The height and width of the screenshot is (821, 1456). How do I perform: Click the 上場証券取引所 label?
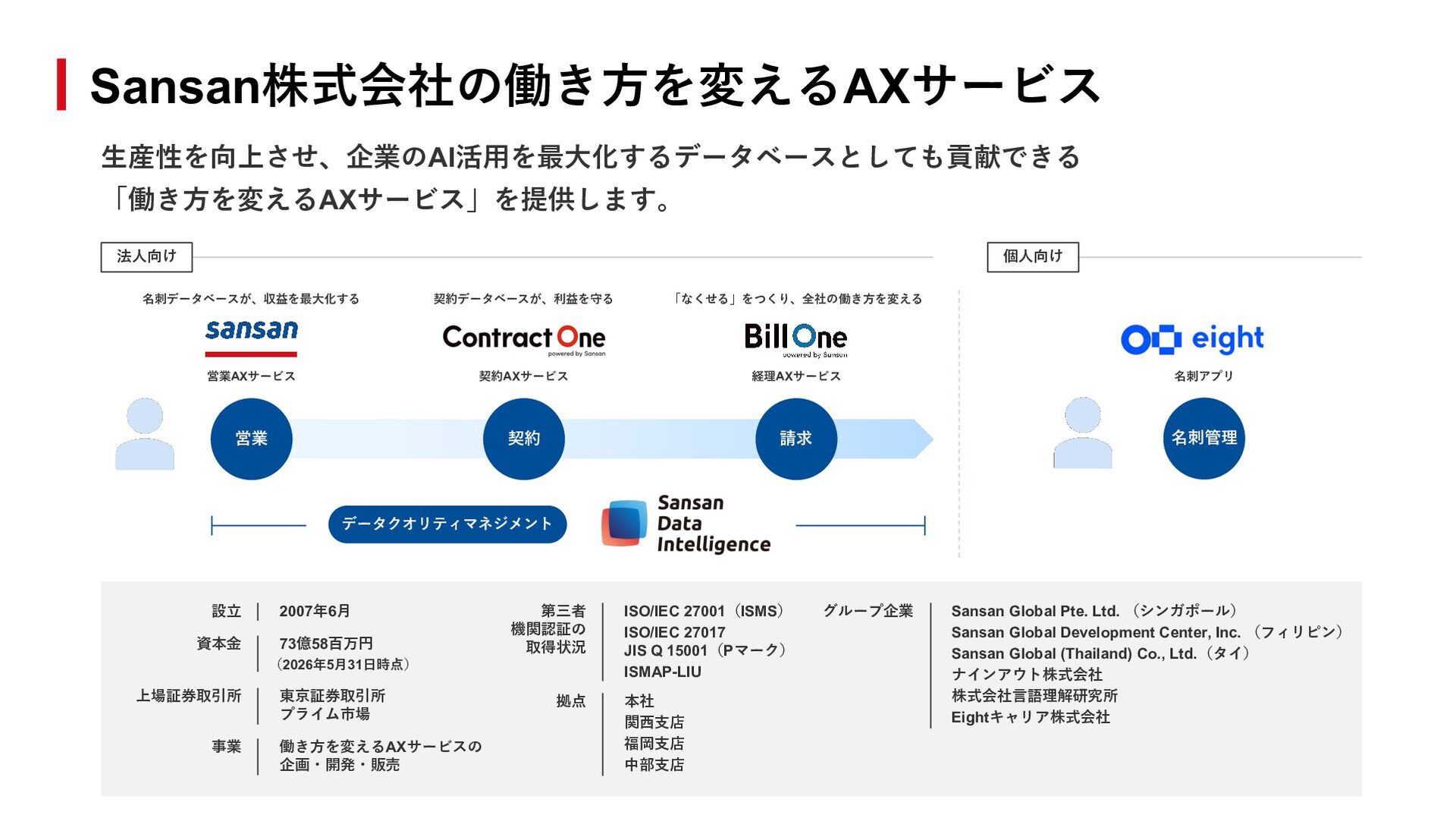(x=188, y=697)
